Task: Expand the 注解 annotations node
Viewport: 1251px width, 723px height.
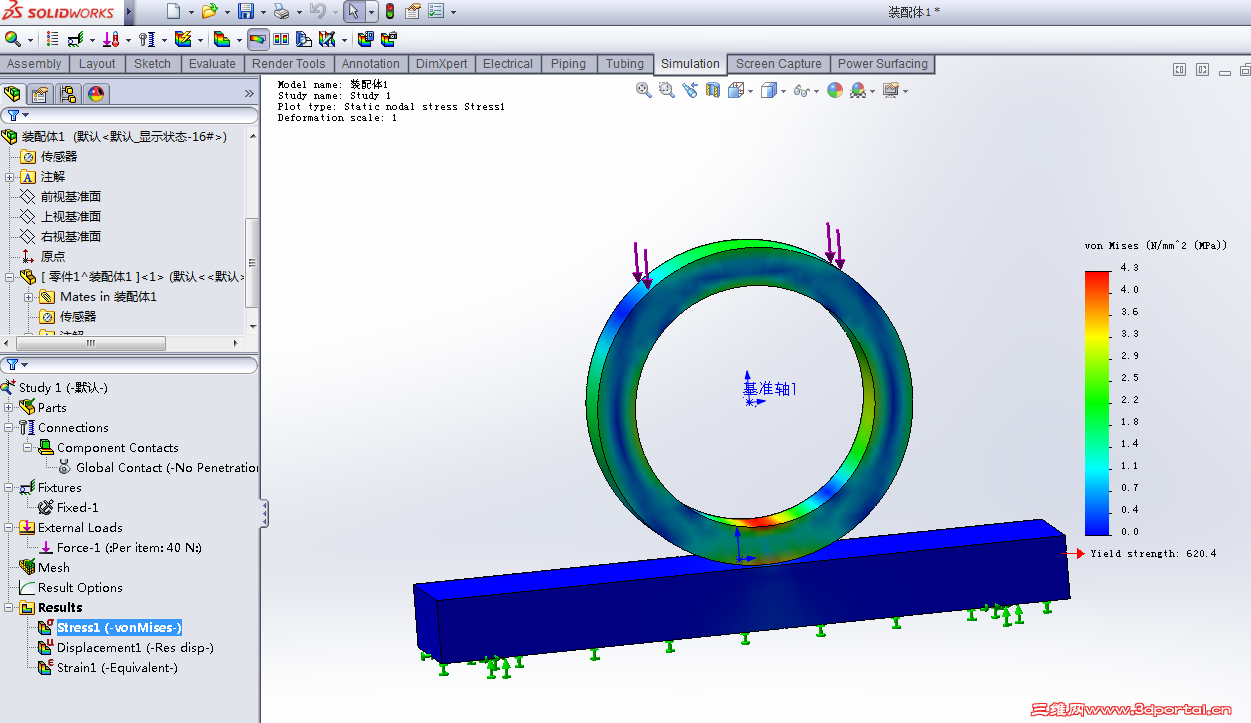Action: pos(9,177)
